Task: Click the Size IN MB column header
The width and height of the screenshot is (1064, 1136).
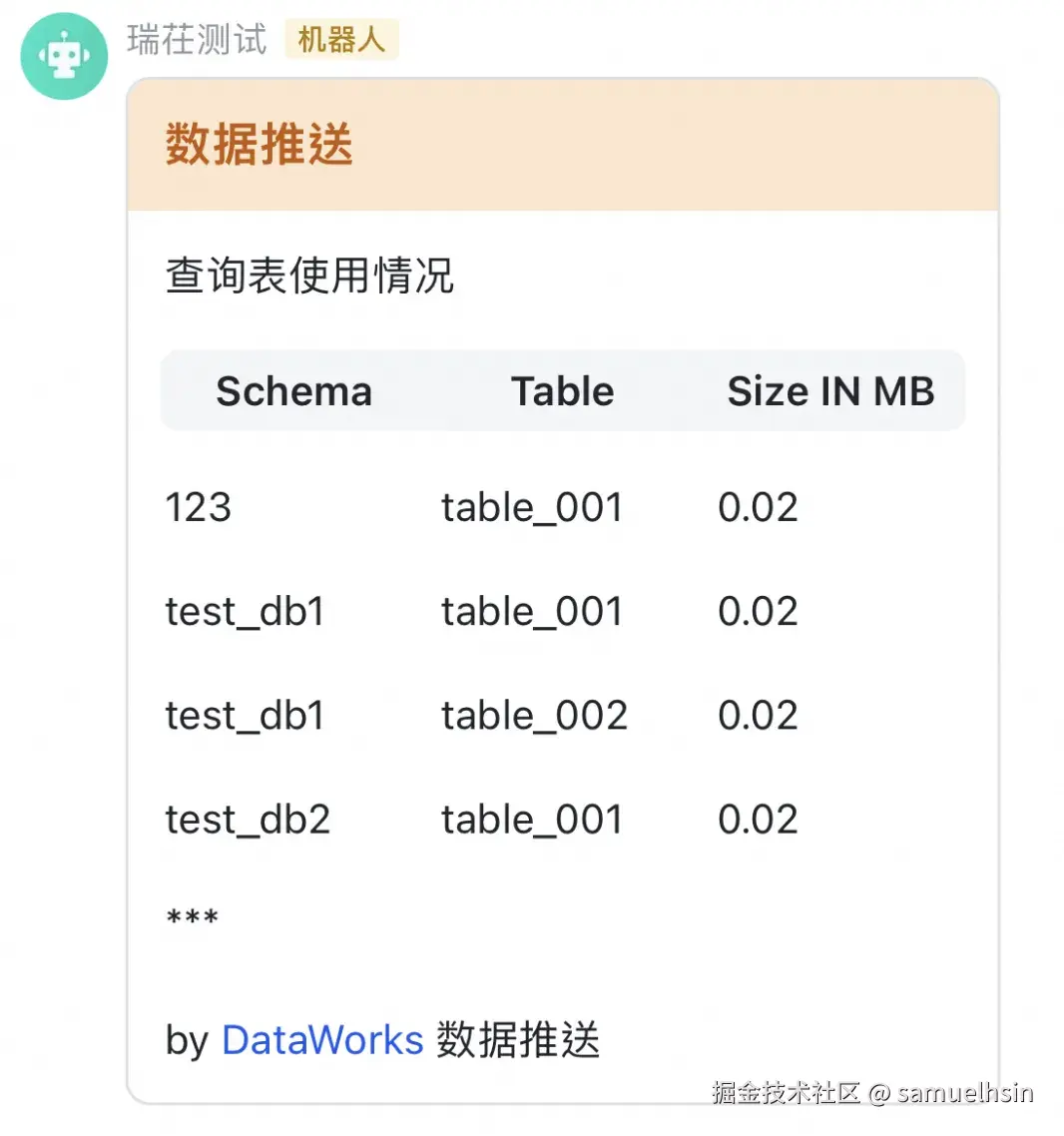Action: (x=830, y=391)
